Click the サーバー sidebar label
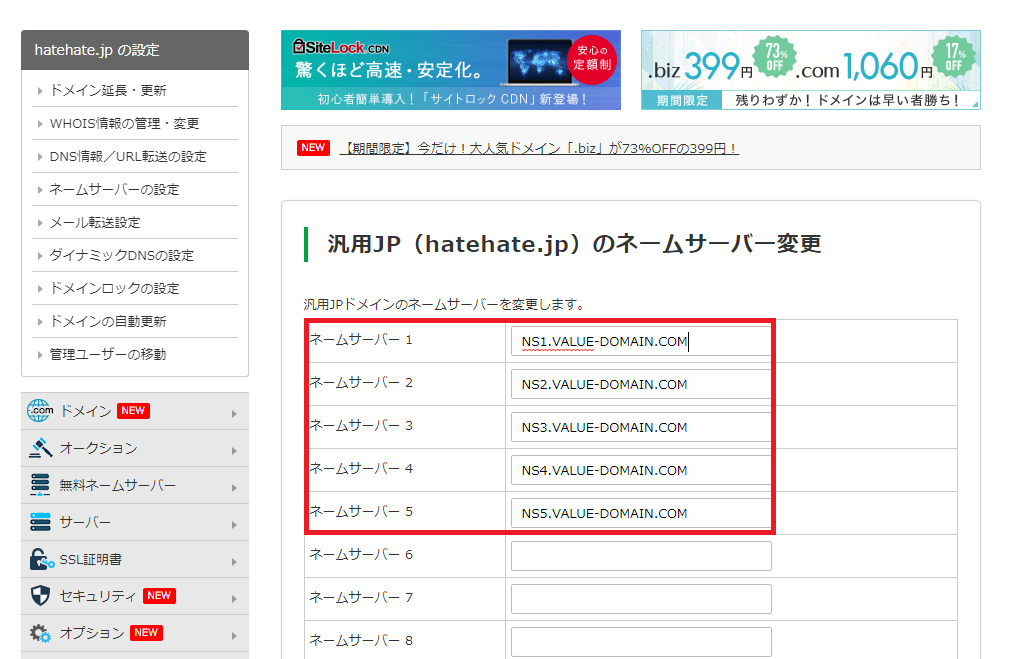 tap(85, 522)
